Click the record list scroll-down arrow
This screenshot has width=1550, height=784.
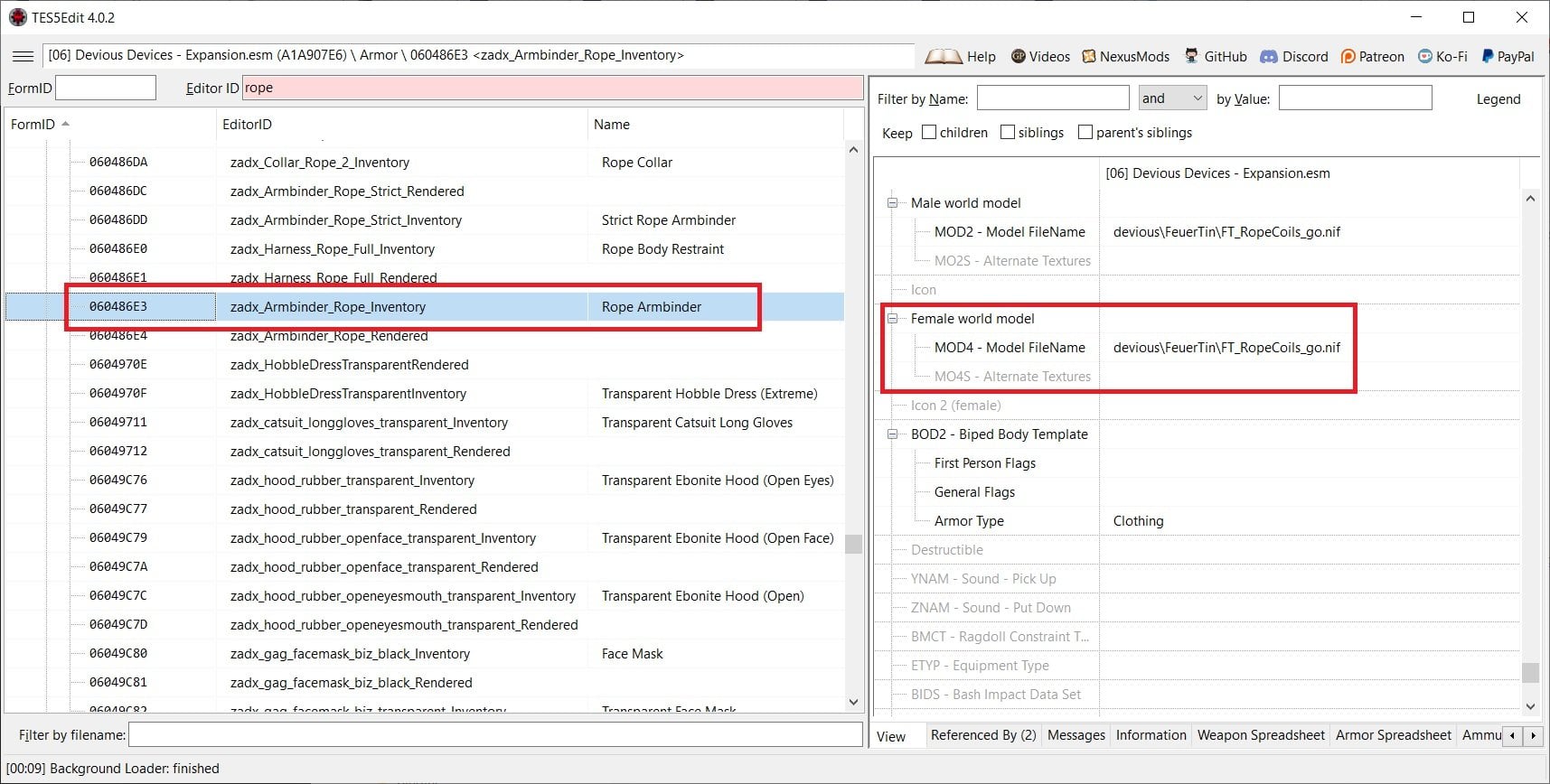point(853,702)
